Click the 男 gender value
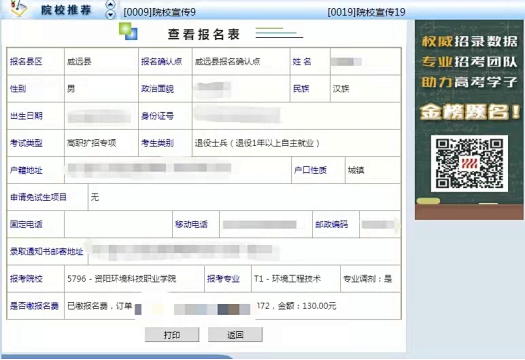Viewport: 525px width, 360px height. click(71, 89)
